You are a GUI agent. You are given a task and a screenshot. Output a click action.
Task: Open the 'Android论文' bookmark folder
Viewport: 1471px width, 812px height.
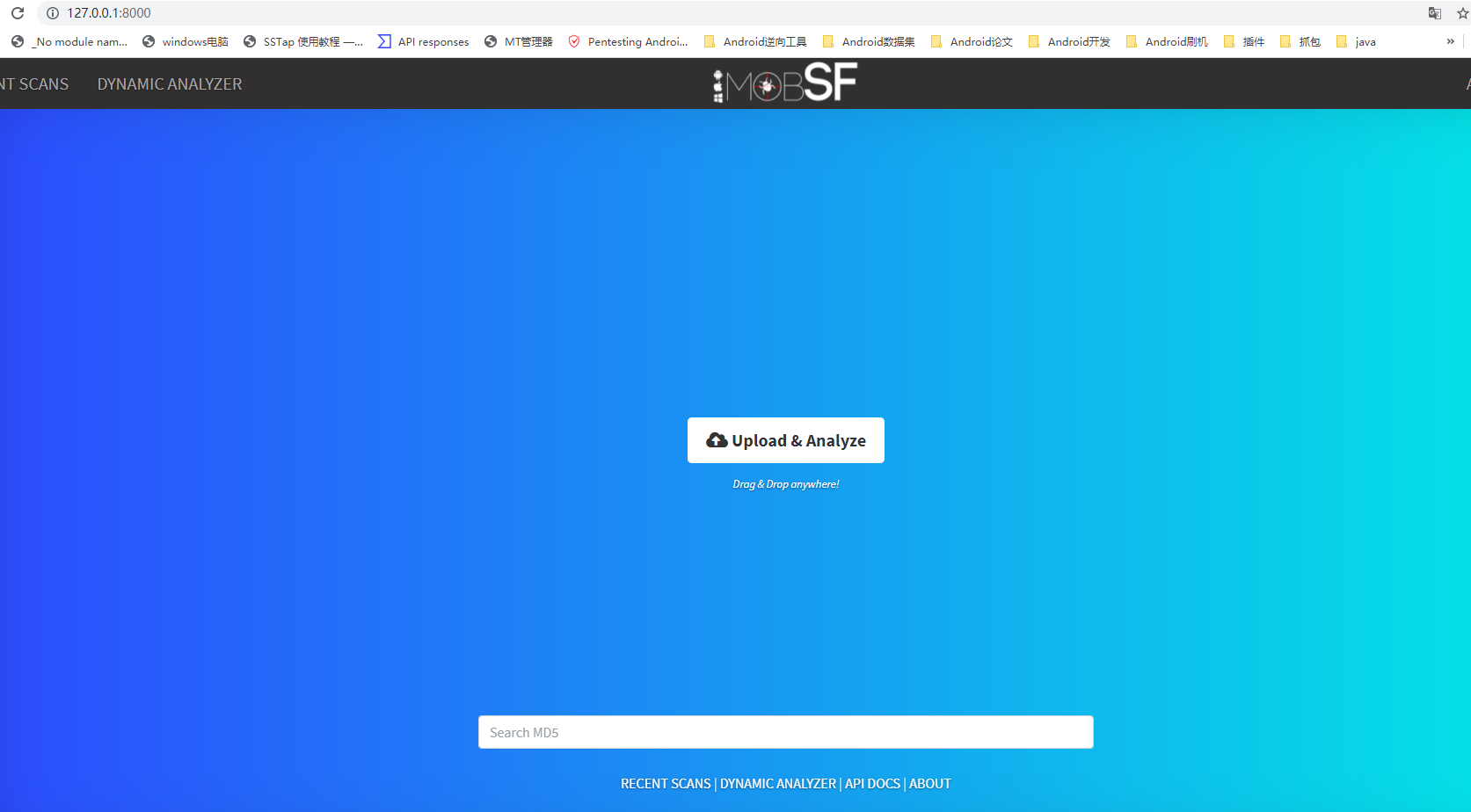click(972, 41)
